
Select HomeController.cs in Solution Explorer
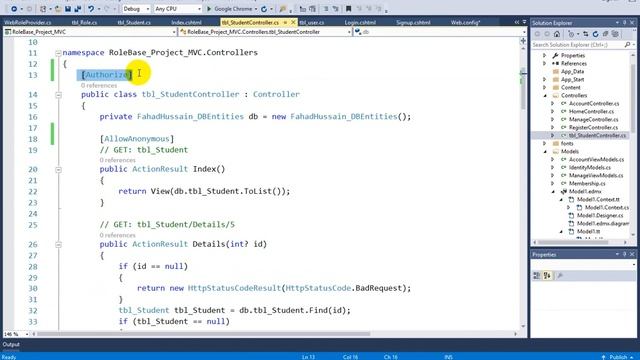click(x=591, y=111)
